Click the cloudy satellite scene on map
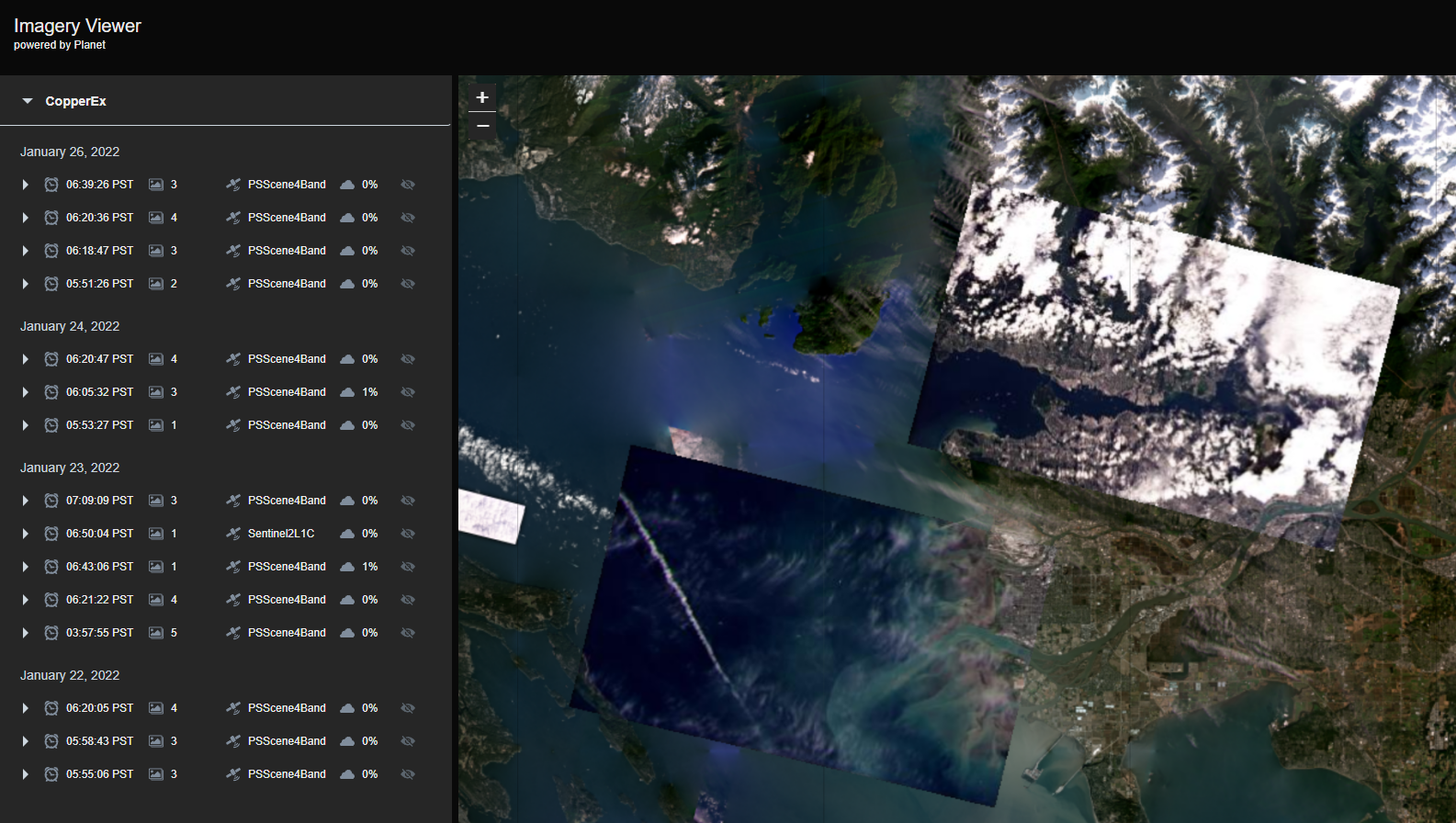 1157,358
